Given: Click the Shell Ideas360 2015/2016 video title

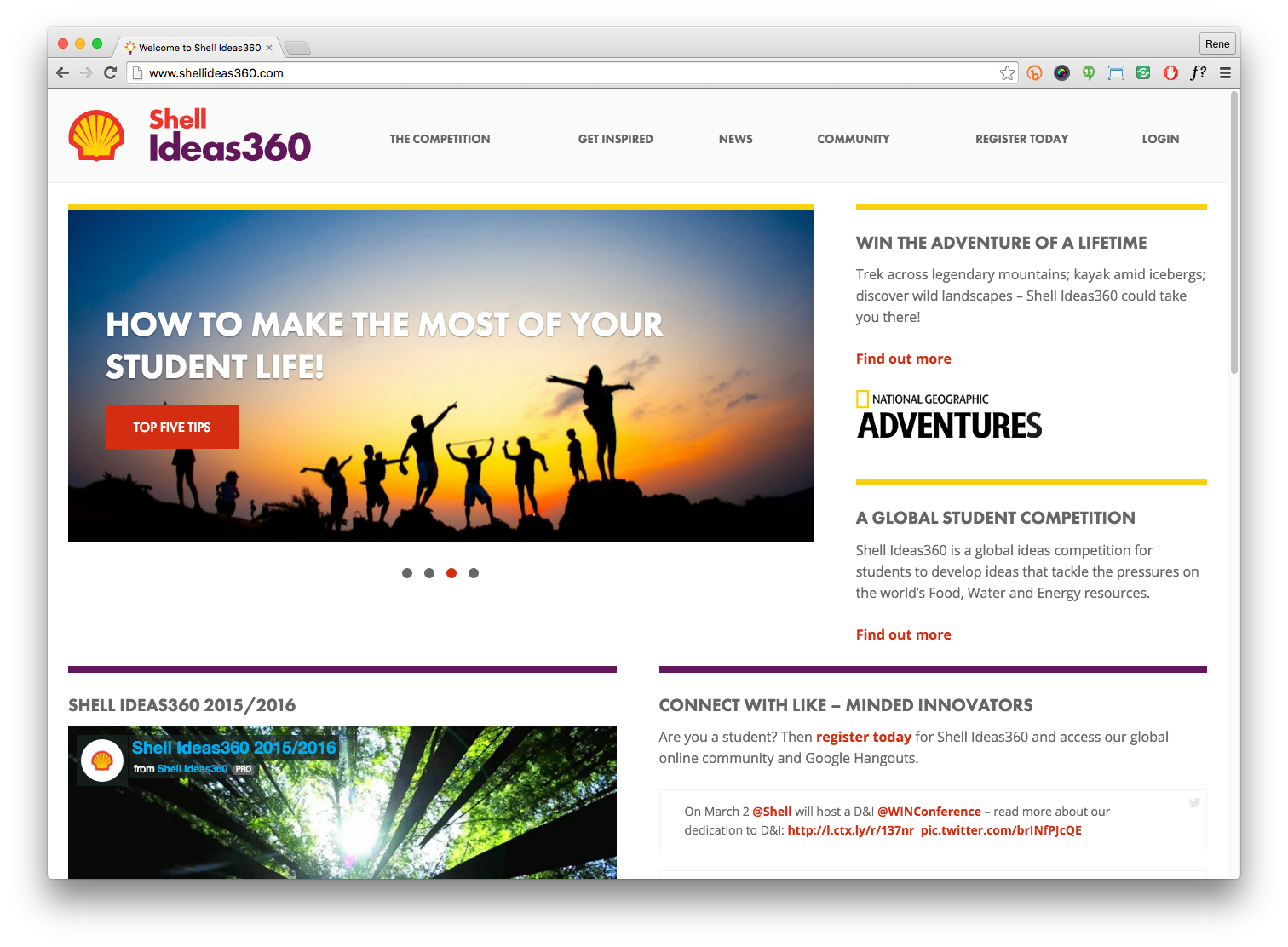Looking at the screenshot, I should [234, 748].
